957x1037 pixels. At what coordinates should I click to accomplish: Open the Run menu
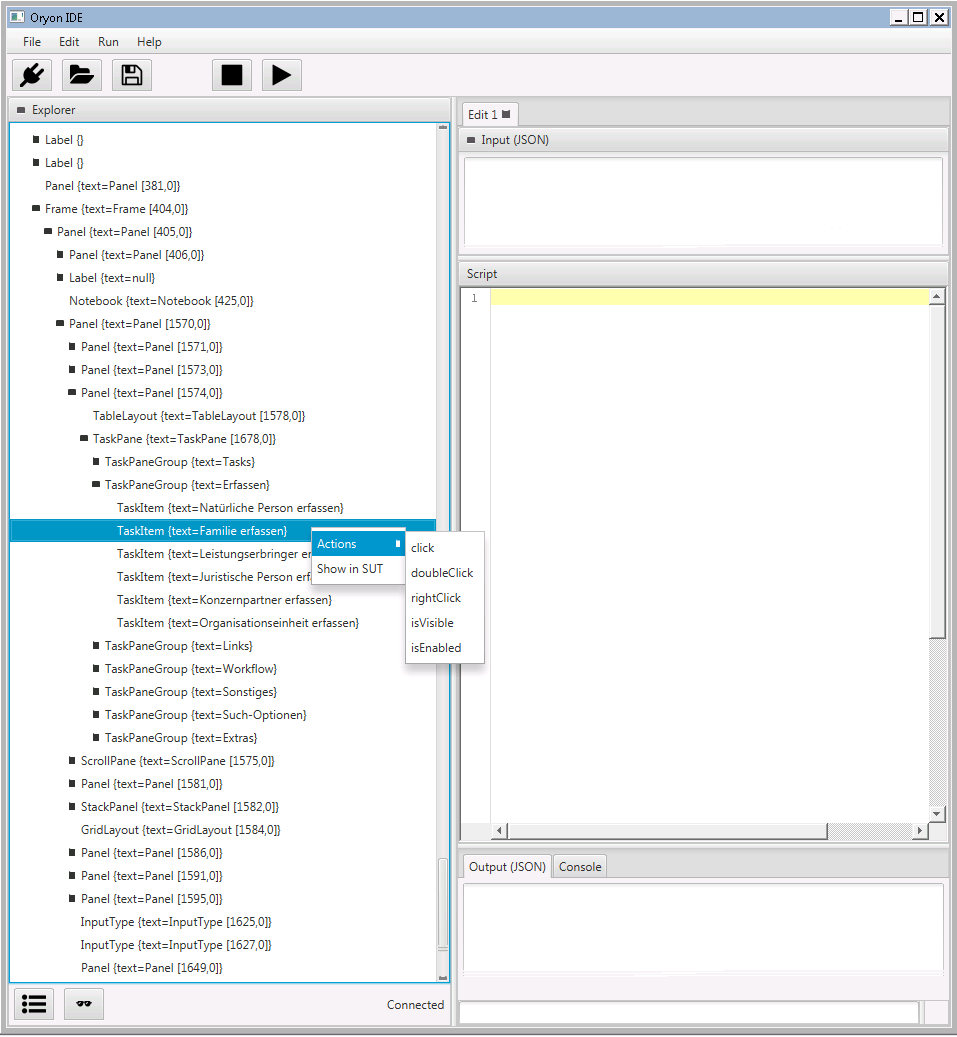(x=108, y=42)
